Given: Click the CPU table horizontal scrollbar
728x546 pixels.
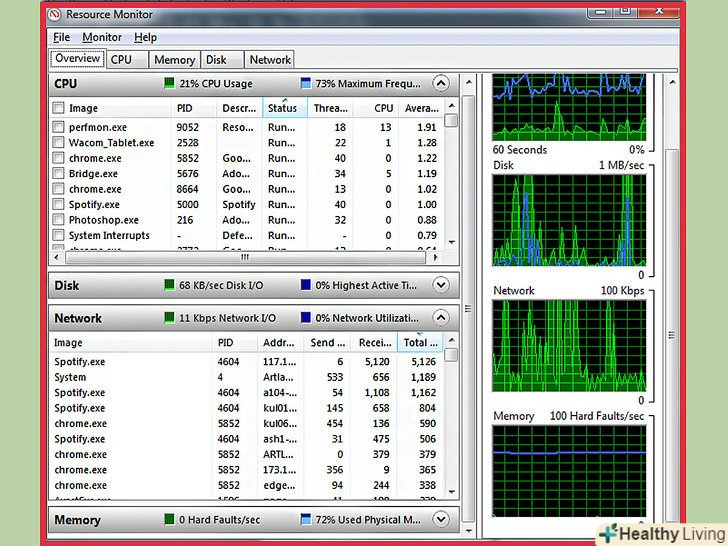Looking at the screenshot, I should pos(250,257).
